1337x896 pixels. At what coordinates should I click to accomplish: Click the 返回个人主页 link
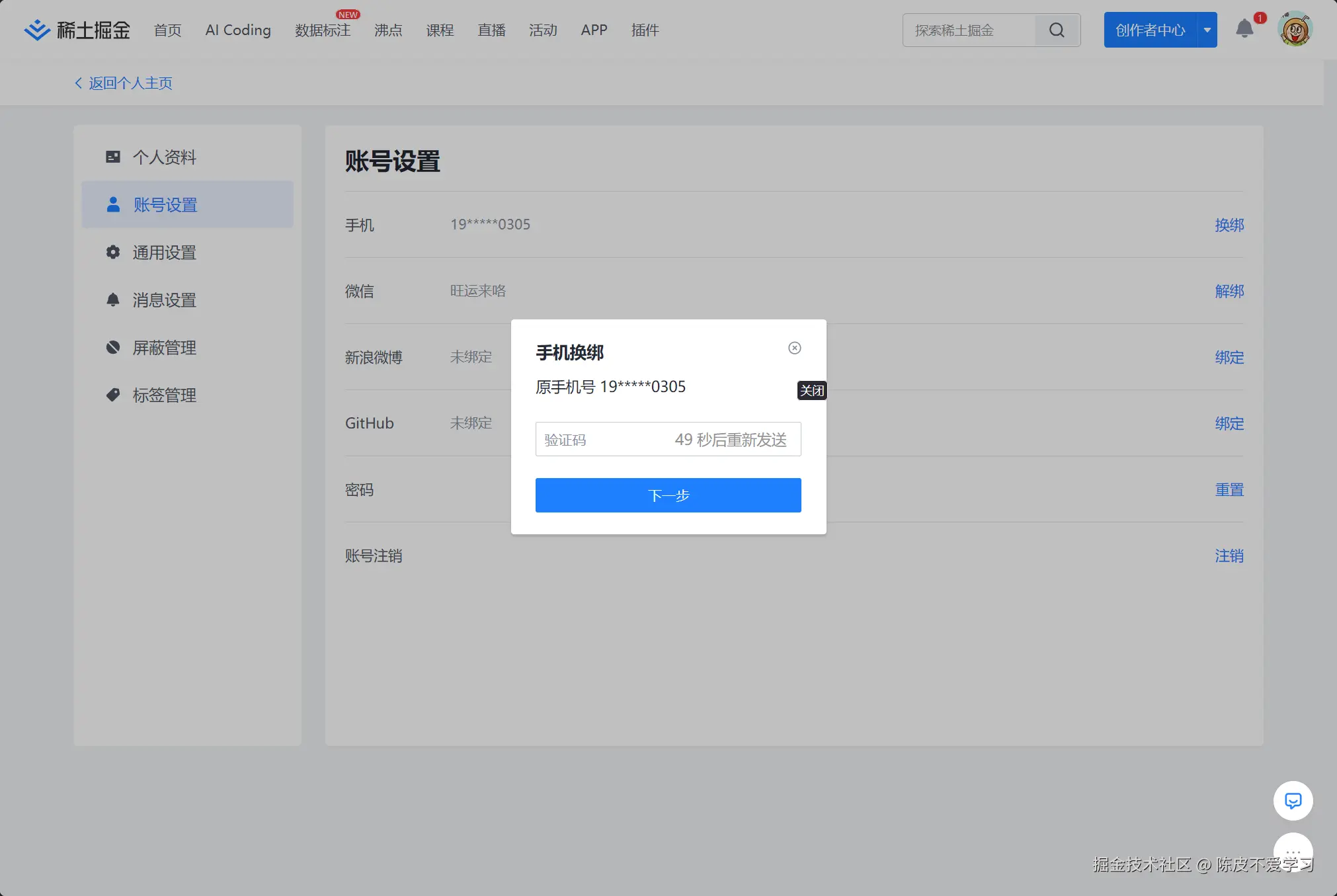tap(130, 83)
